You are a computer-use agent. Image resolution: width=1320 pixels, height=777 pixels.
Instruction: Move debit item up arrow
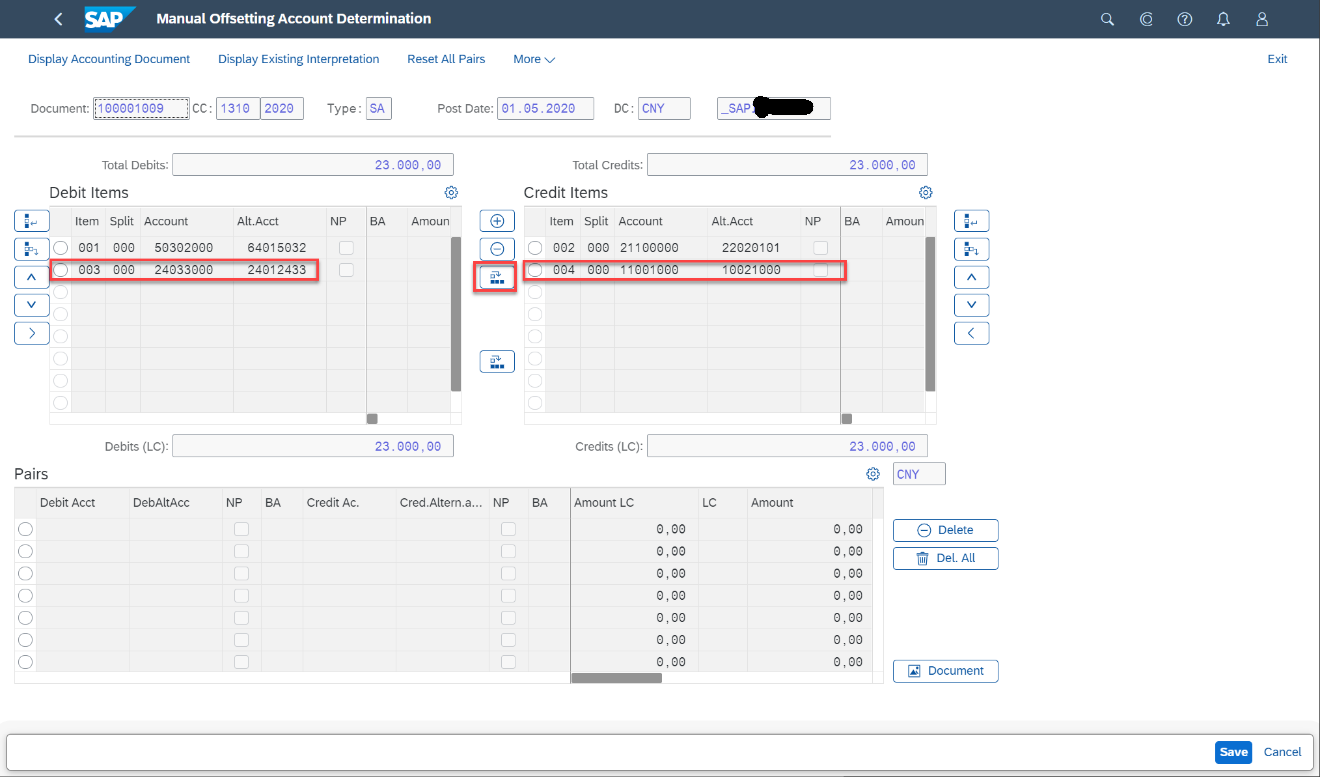(x=31, y=277)
